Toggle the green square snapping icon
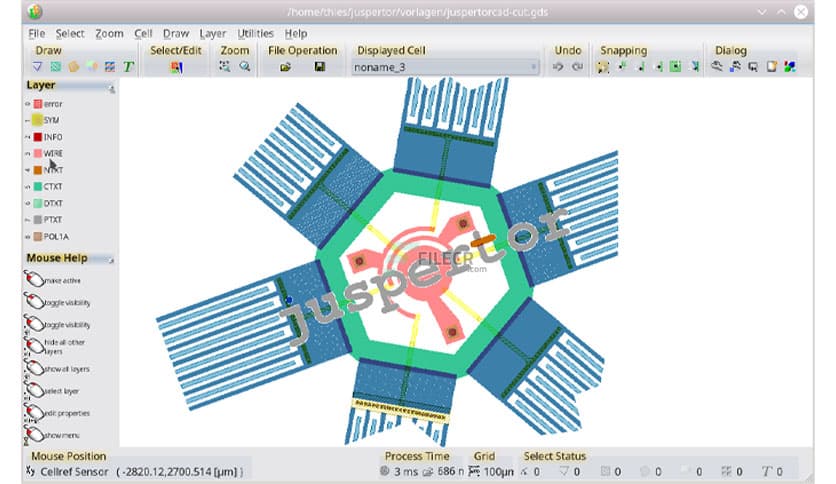 click(676, 67)
